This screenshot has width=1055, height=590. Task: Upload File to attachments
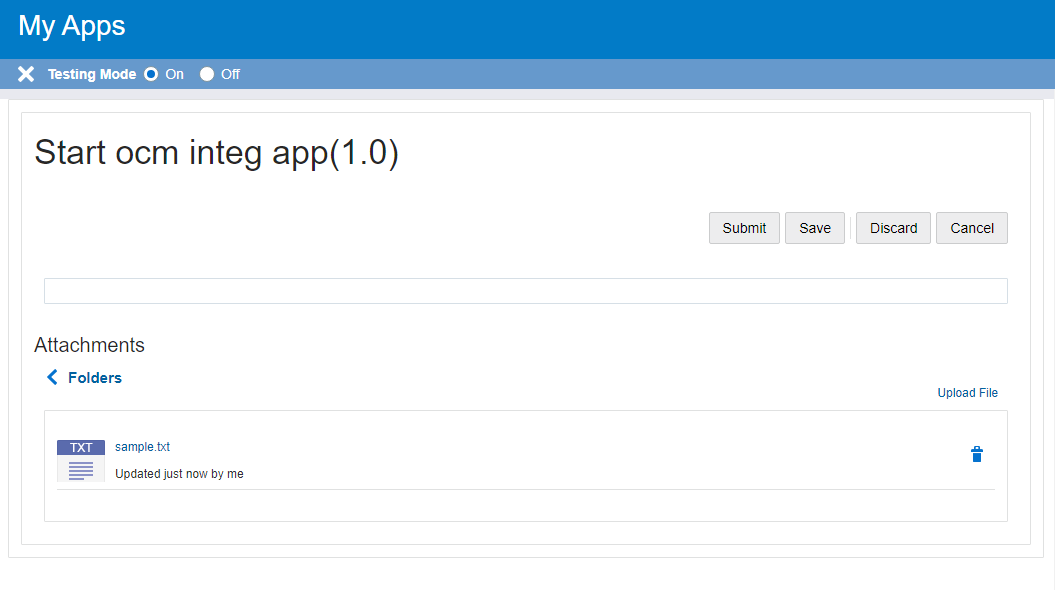click(968, 393)
